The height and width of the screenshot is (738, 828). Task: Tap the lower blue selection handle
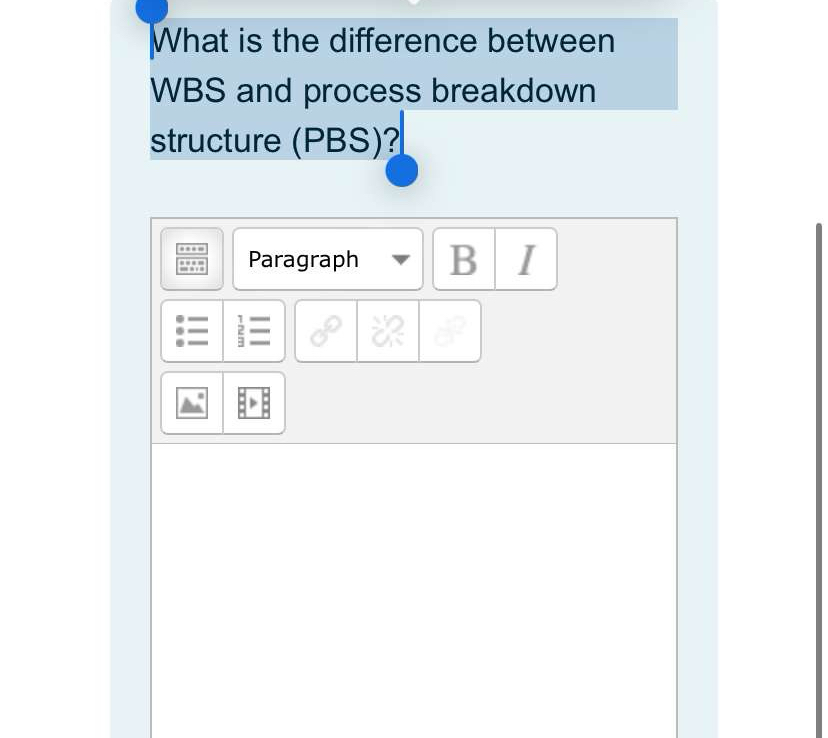click(401, 169)
